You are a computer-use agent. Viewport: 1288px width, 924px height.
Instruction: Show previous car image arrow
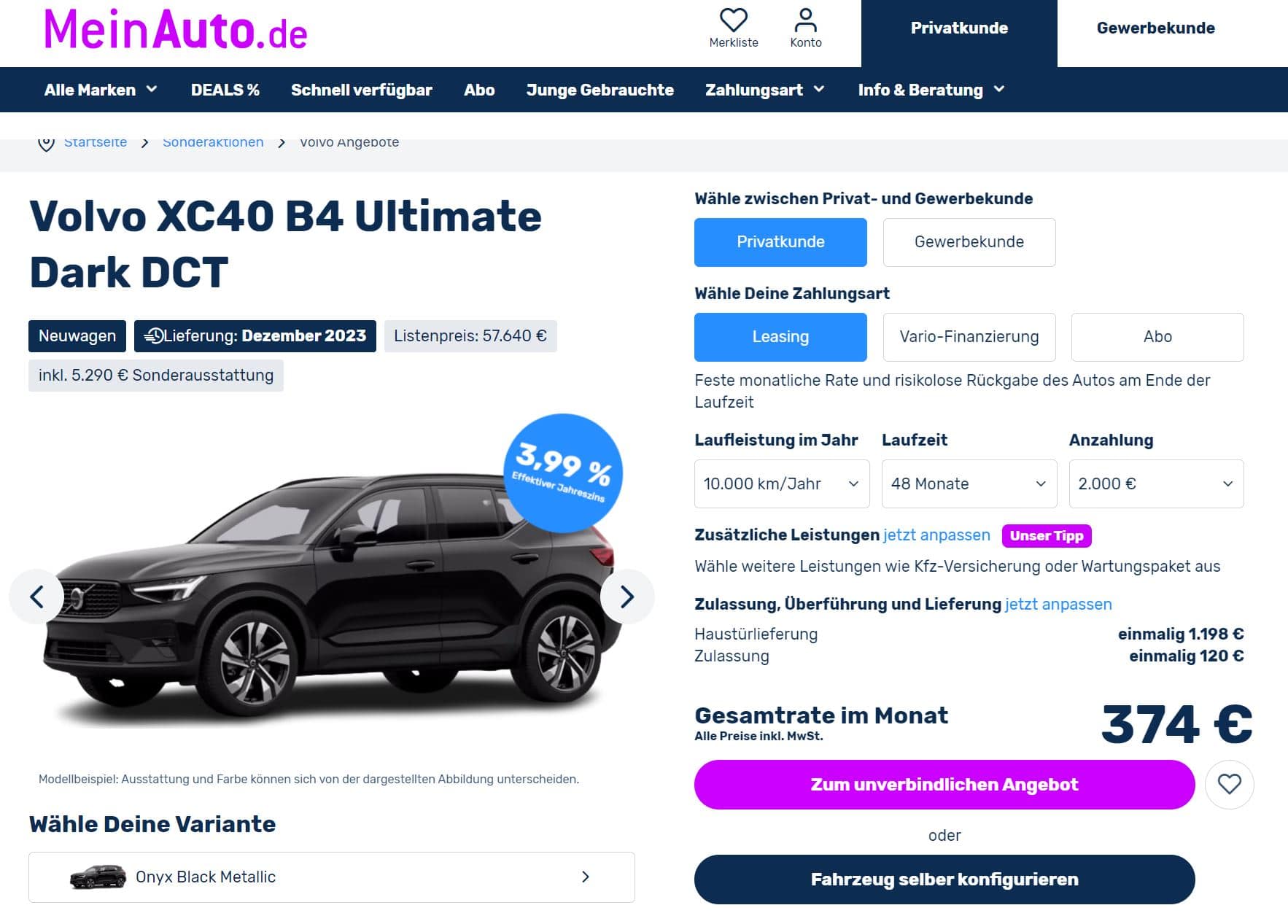[x=36, y=597]
